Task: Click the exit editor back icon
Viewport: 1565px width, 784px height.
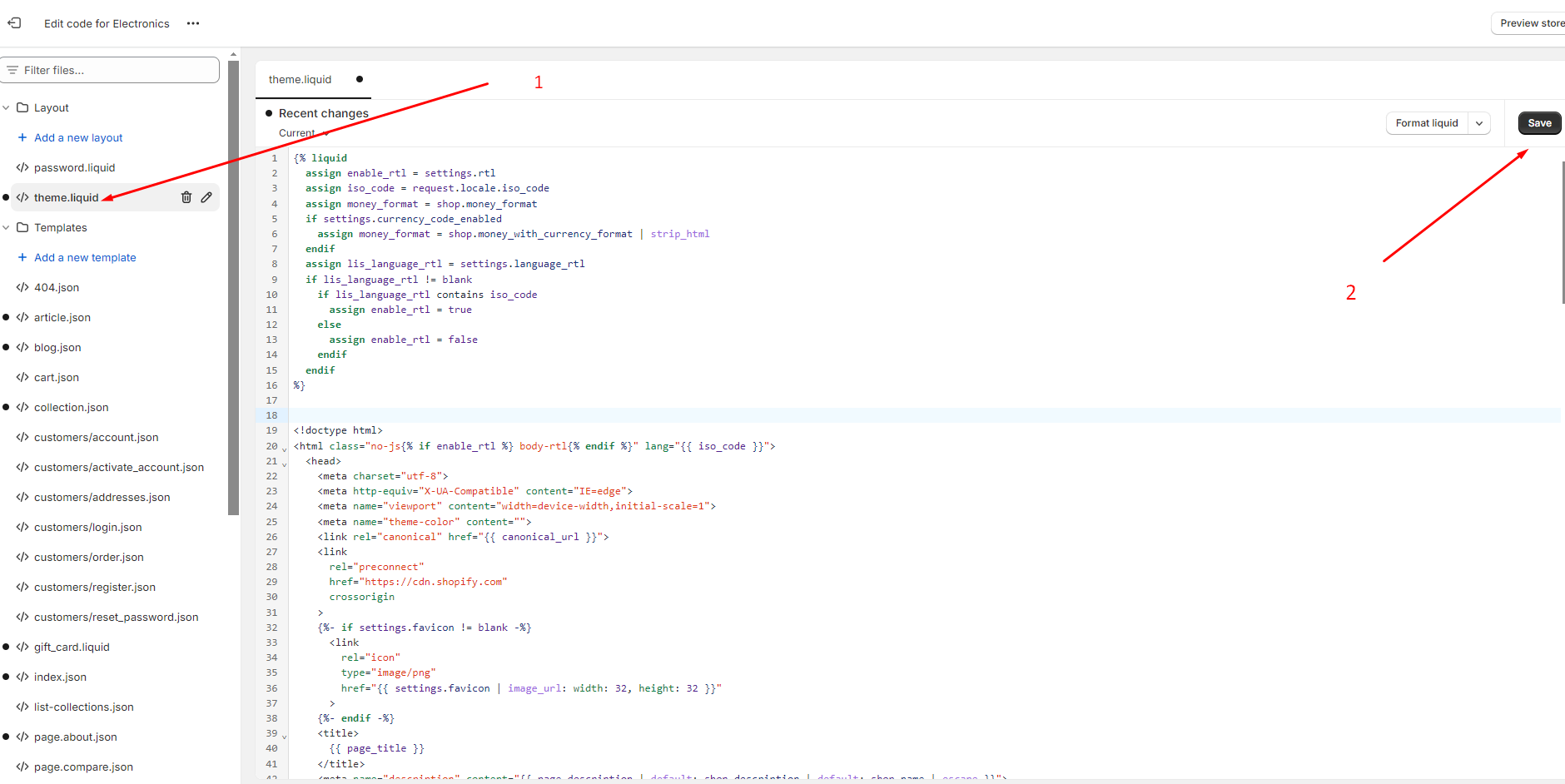Action: [x=14, y=23]
